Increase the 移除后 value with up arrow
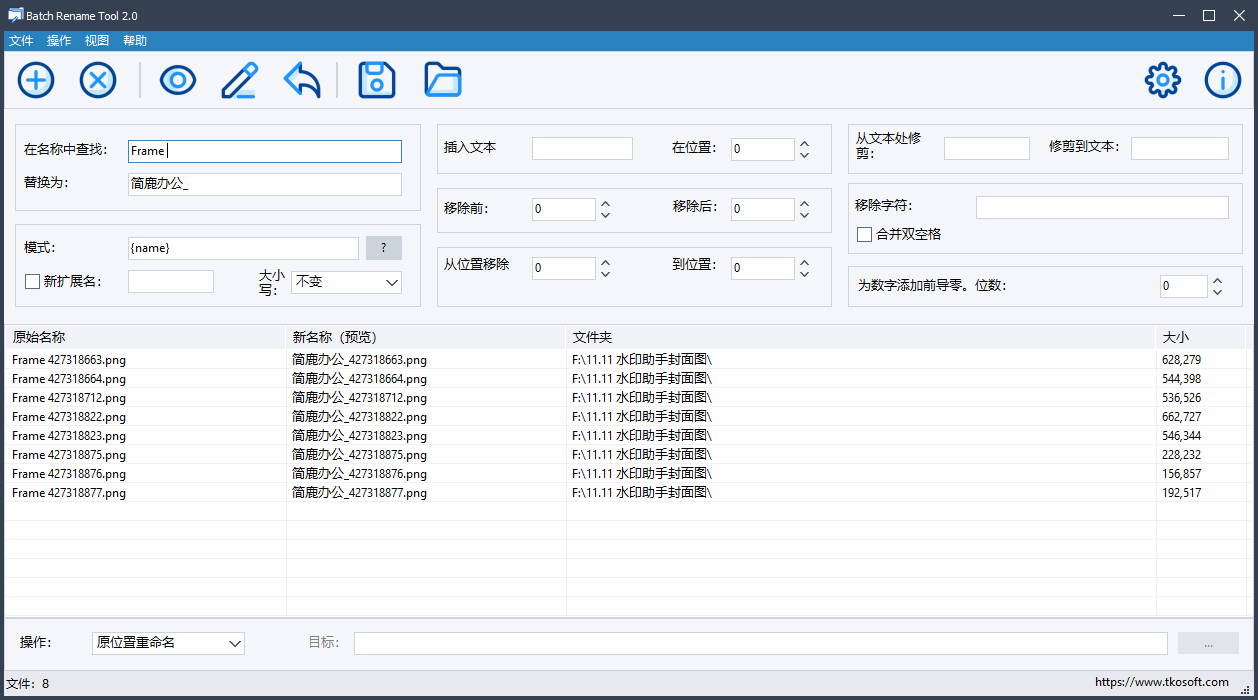Screen dimensions: 1258x700 coord(804,204)
